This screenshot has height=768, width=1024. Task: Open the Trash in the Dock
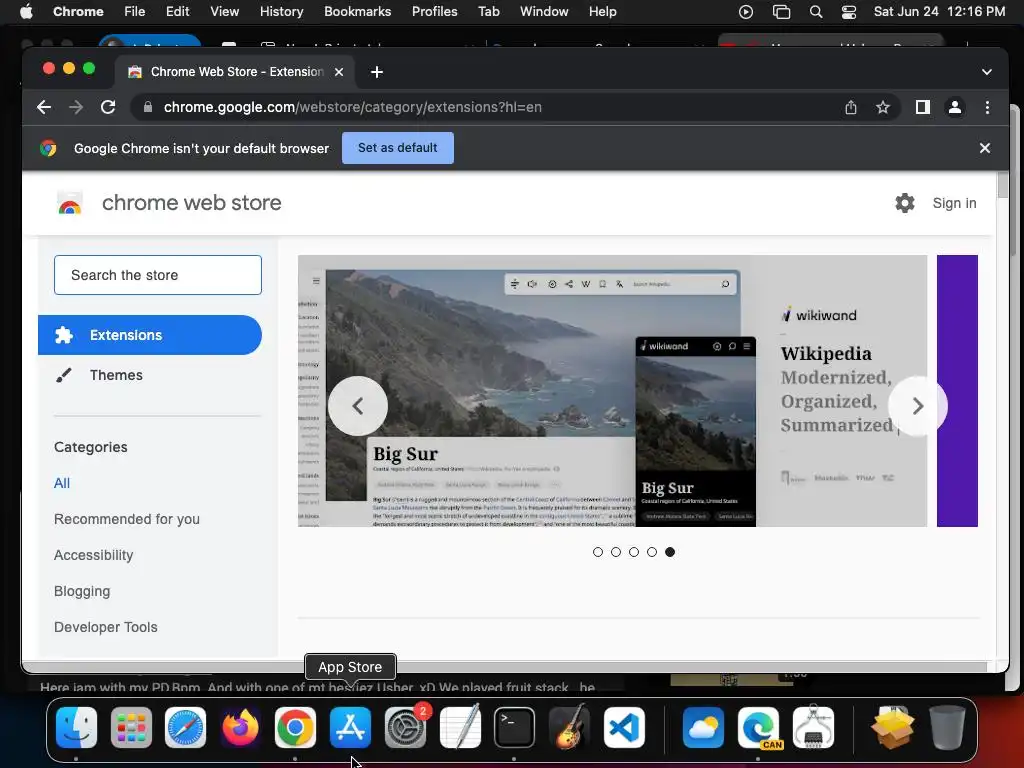tap(947, 728)
